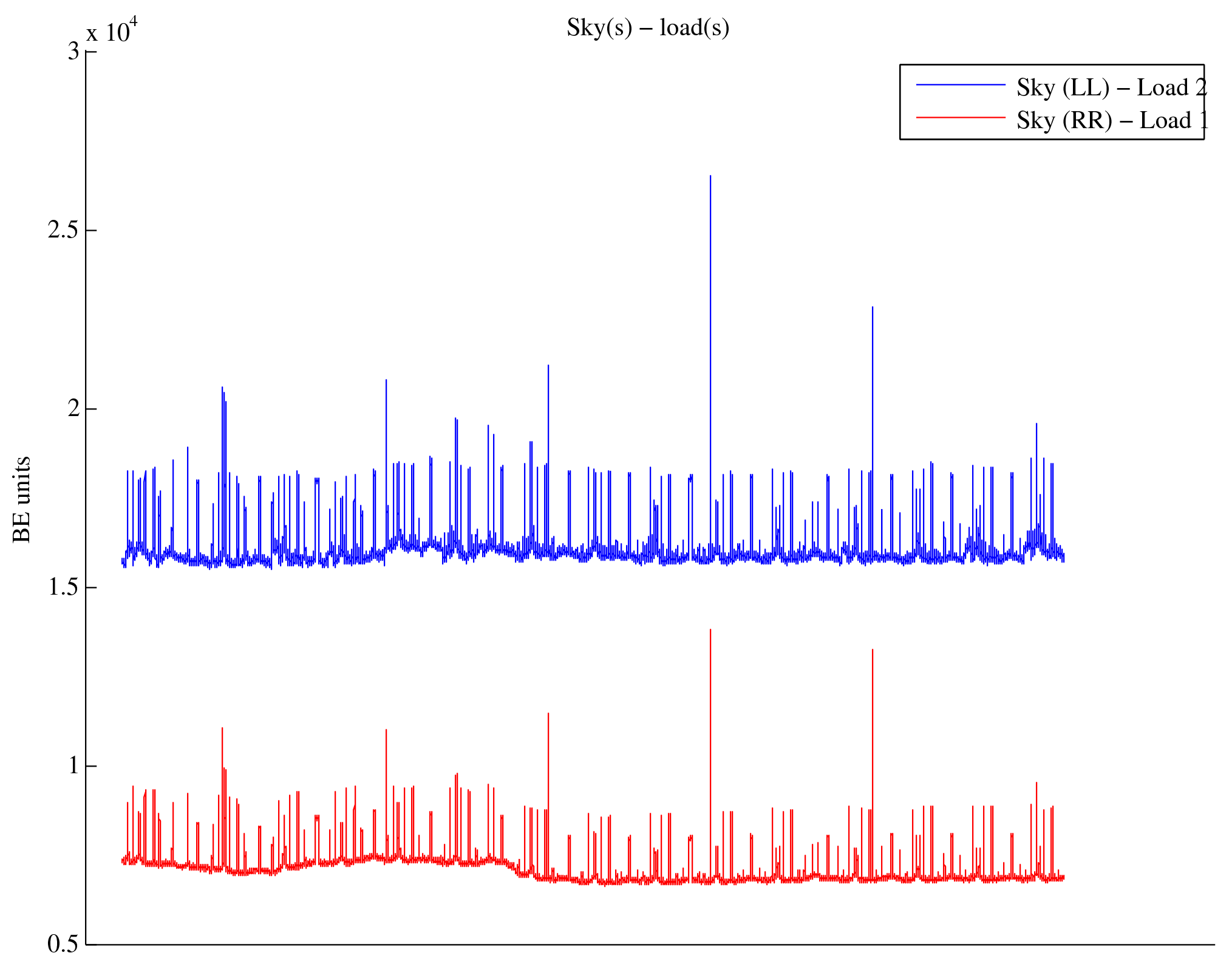Click the y-axis tick label '0.5'
Viewport: 1232px width, 967px height.
(x=64, y=945)
